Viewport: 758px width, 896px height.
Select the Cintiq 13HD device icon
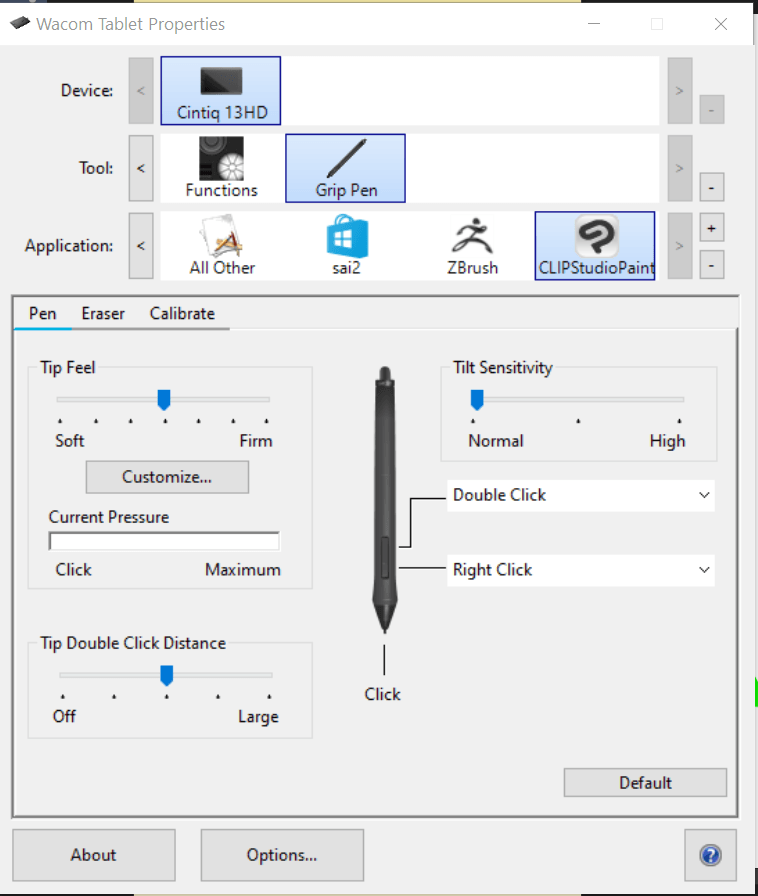point(221,90)
